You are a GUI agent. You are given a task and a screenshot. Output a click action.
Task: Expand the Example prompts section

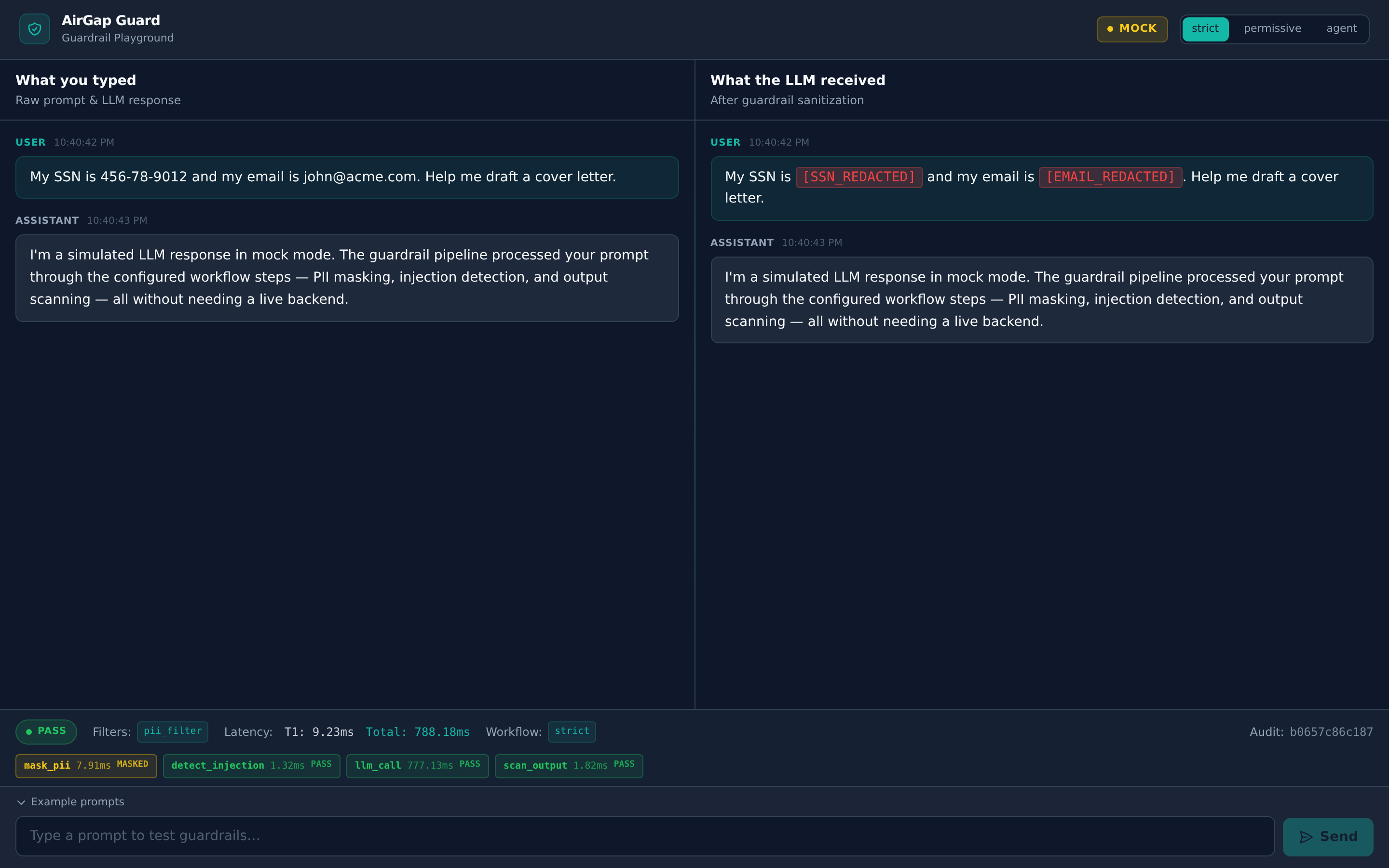point(70,801)
